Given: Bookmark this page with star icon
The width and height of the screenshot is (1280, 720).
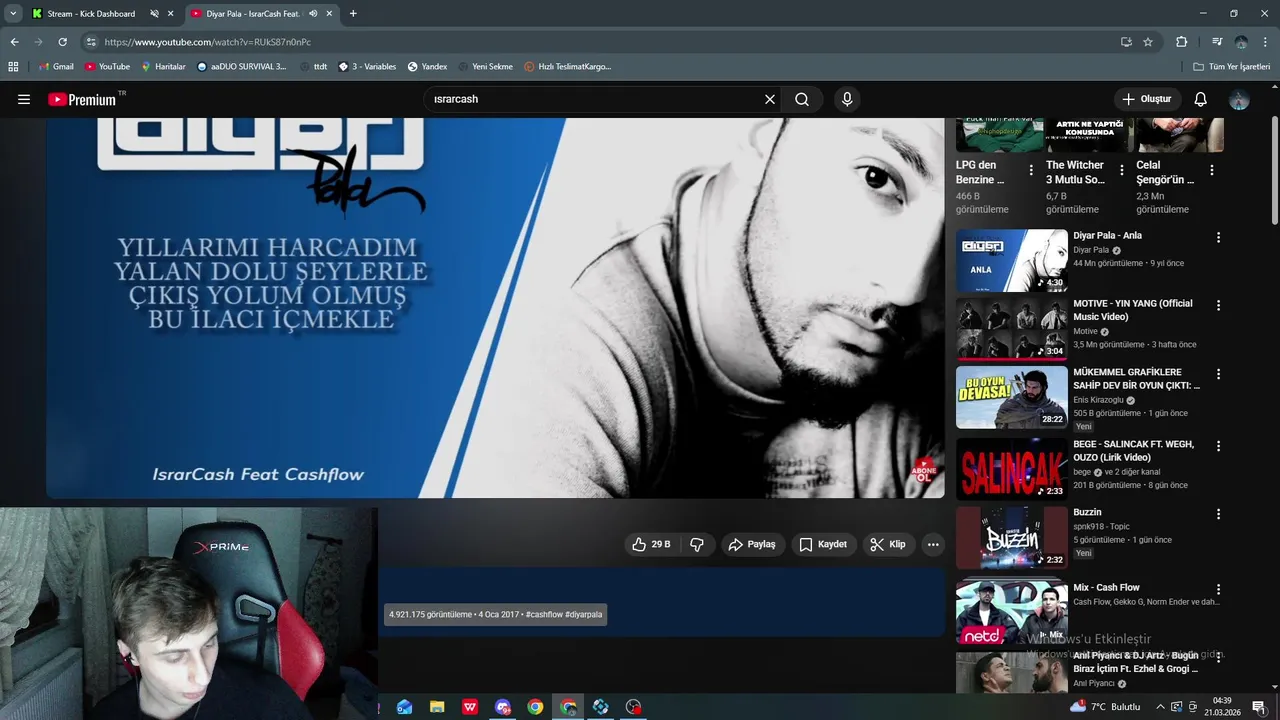Looking at the screenshot, I should coord(1148,42).
